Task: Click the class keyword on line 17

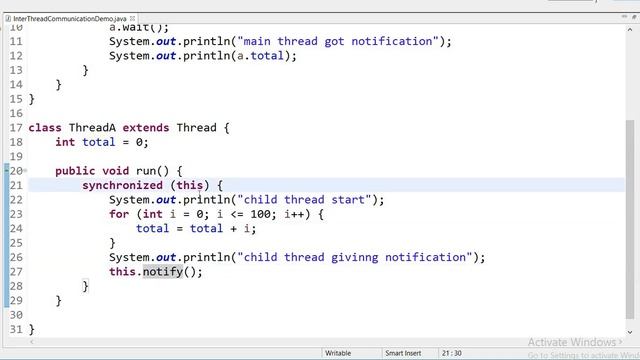Action: (x=45, y=128)
